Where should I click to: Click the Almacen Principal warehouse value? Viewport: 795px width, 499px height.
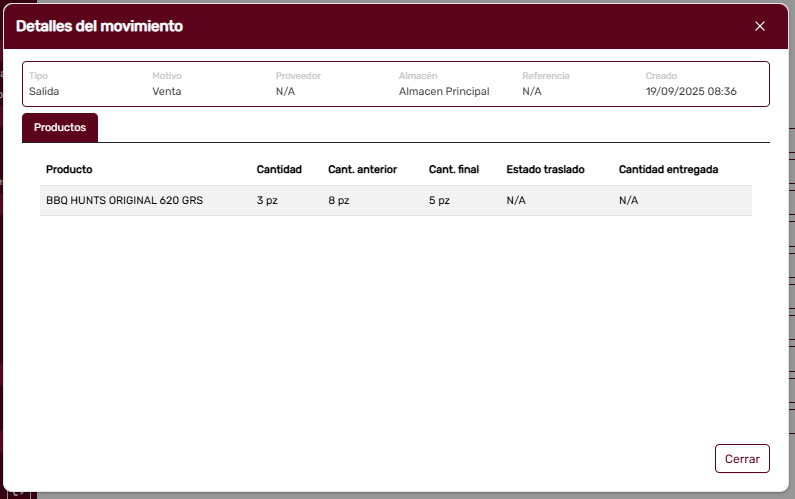pyautogui.click(x=444, y=91)
